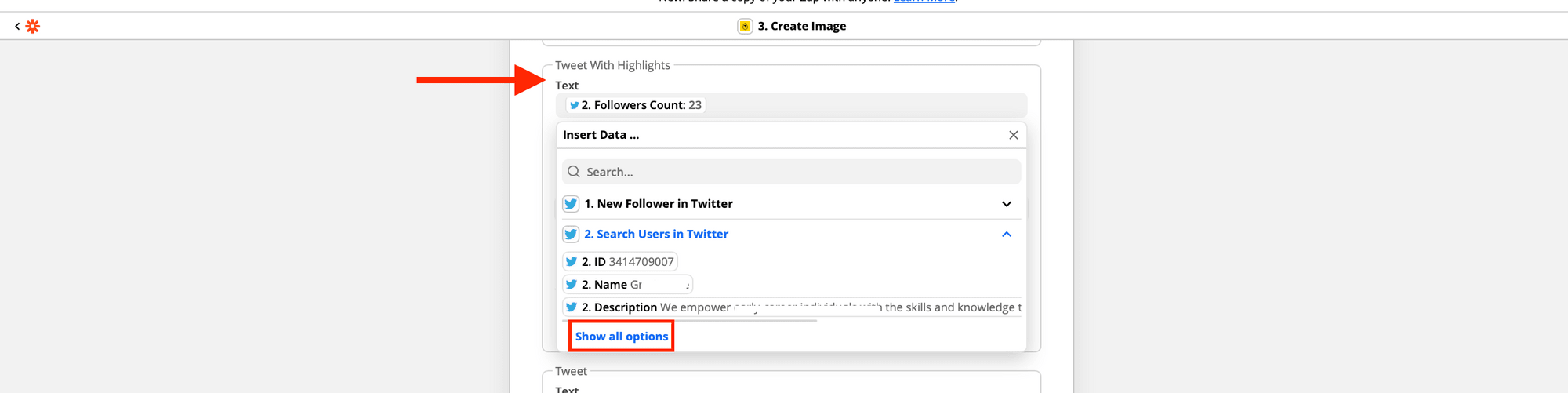Collapse the Search Users in Twitter section
1568x393 pixels.
click(791, 234)
